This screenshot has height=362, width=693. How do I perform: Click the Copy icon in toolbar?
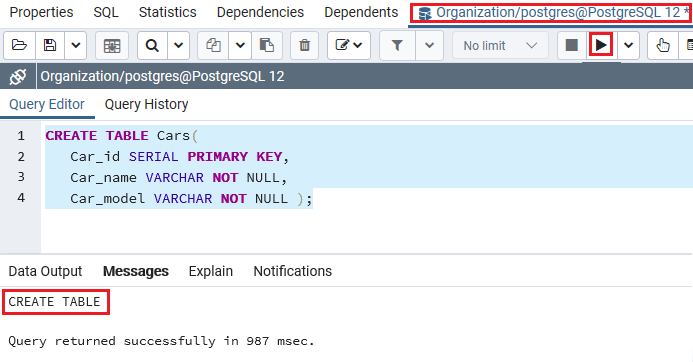pos(213,45)
